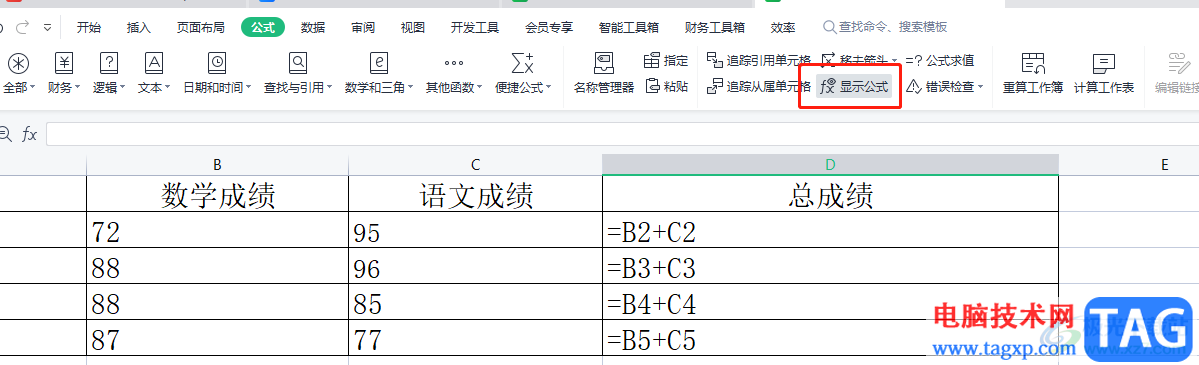Click the 语文成绩 header cell
The image size is (1199, 365).
point(475,194)
